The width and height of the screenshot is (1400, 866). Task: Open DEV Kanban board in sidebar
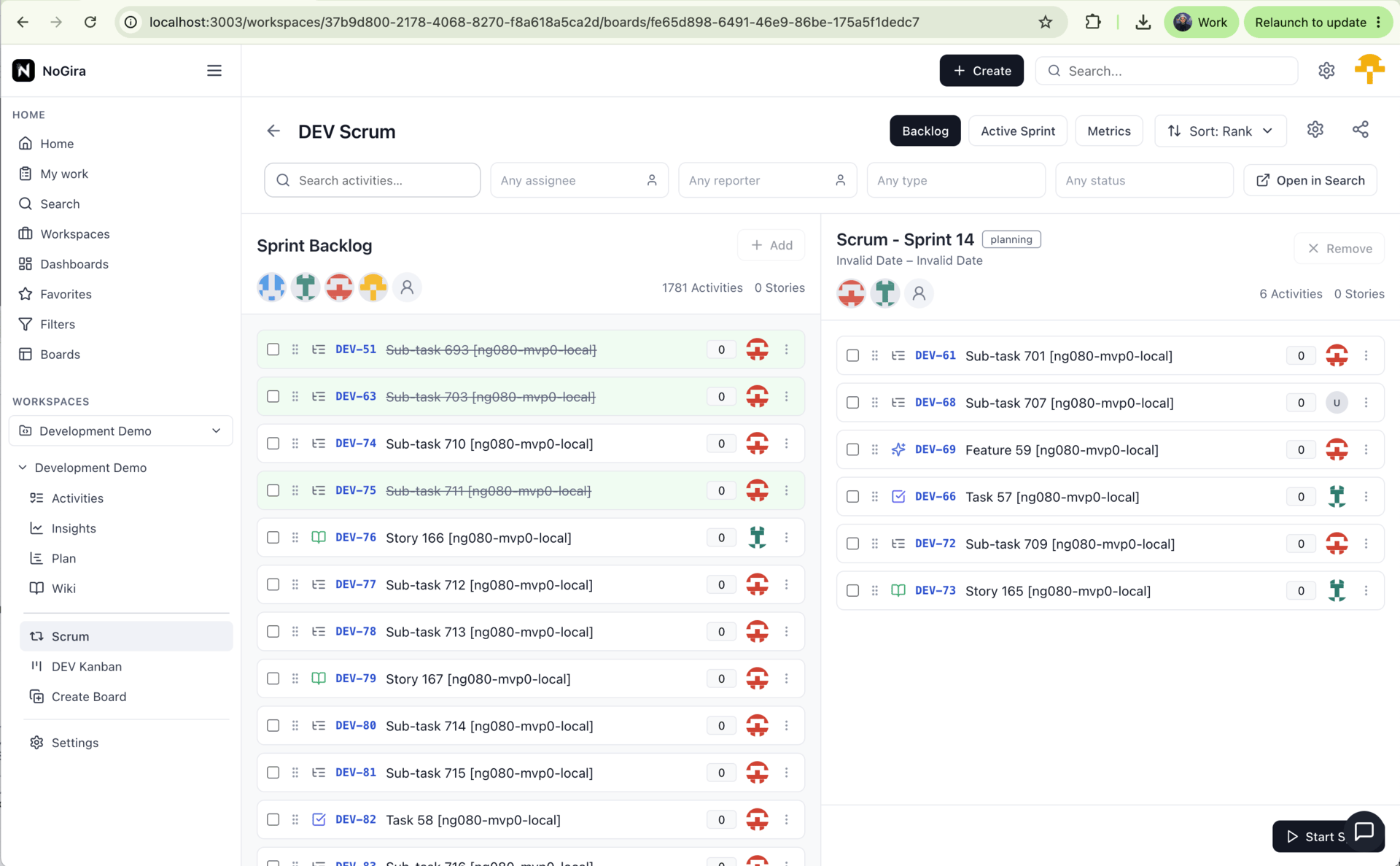(86, 666)
